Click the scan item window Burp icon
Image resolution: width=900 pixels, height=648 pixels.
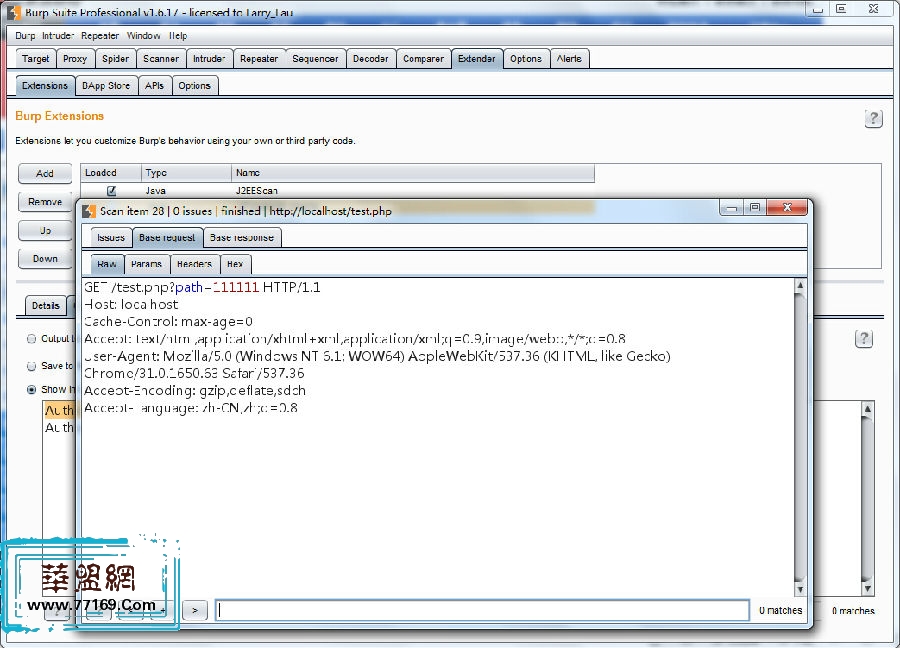(89, 211)
